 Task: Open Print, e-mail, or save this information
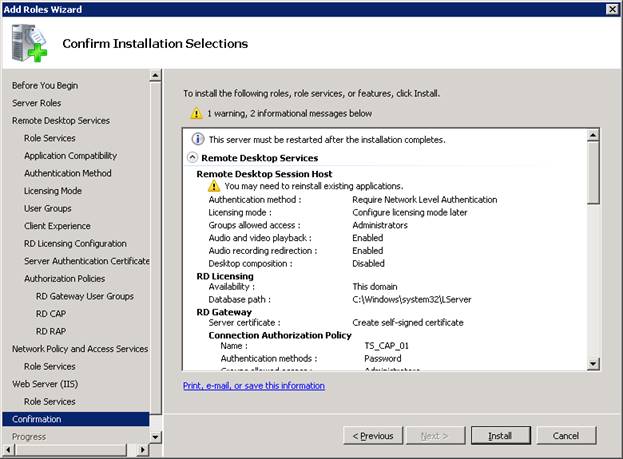253,385
